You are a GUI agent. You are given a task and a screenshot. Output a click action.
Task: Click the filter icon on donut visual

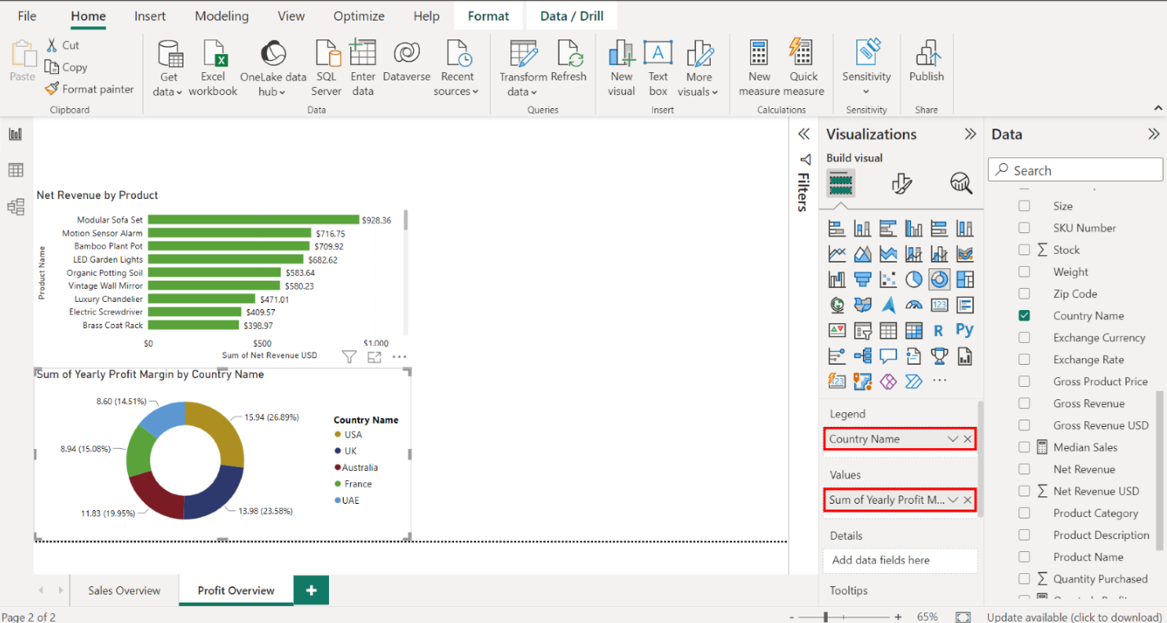[349, 357]
